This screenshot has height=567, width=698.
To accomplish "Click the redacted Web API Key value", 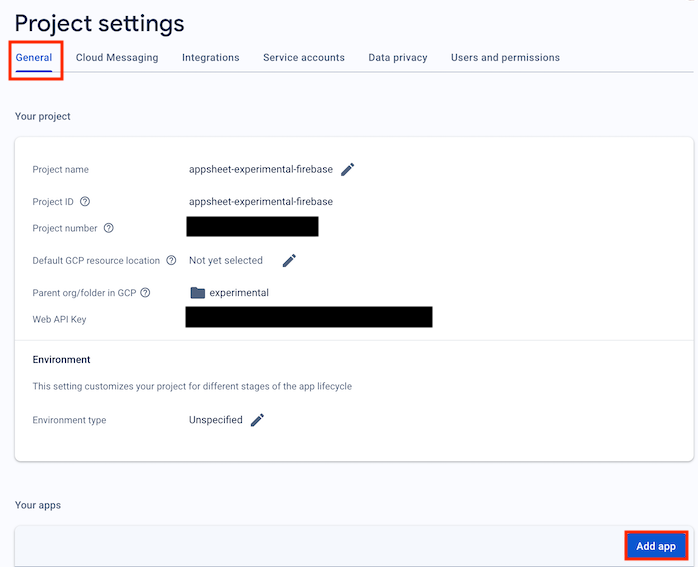I will pos(309,317).
